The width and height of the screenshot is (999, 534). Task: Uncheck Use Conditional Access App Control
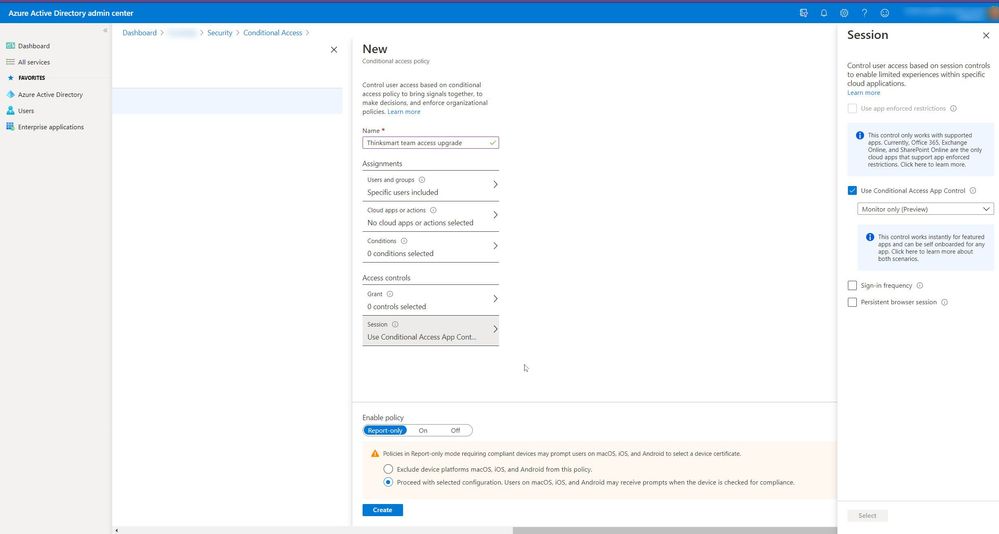tap(852, 191)
